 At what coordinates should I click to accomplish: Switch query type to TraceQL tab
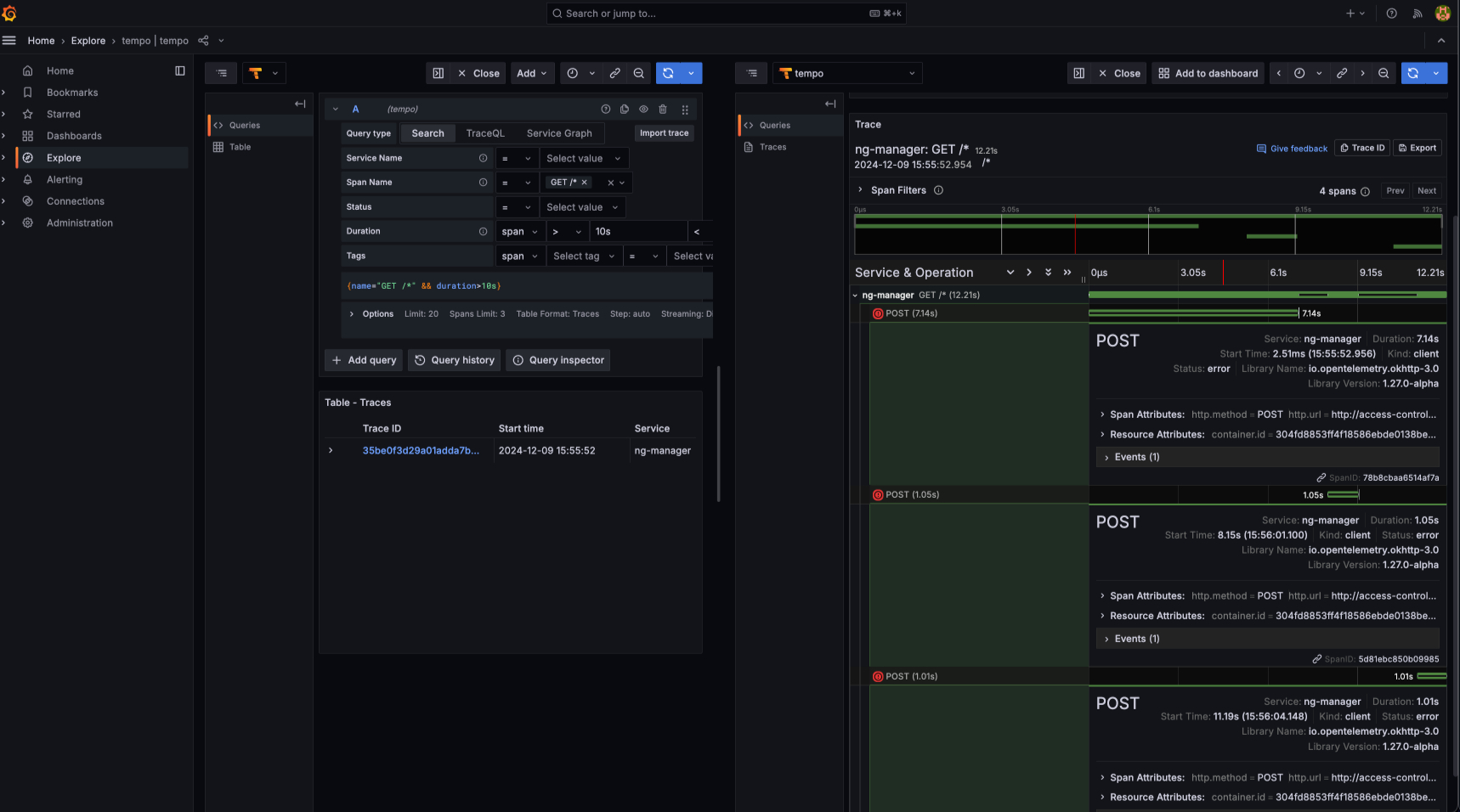484,133
